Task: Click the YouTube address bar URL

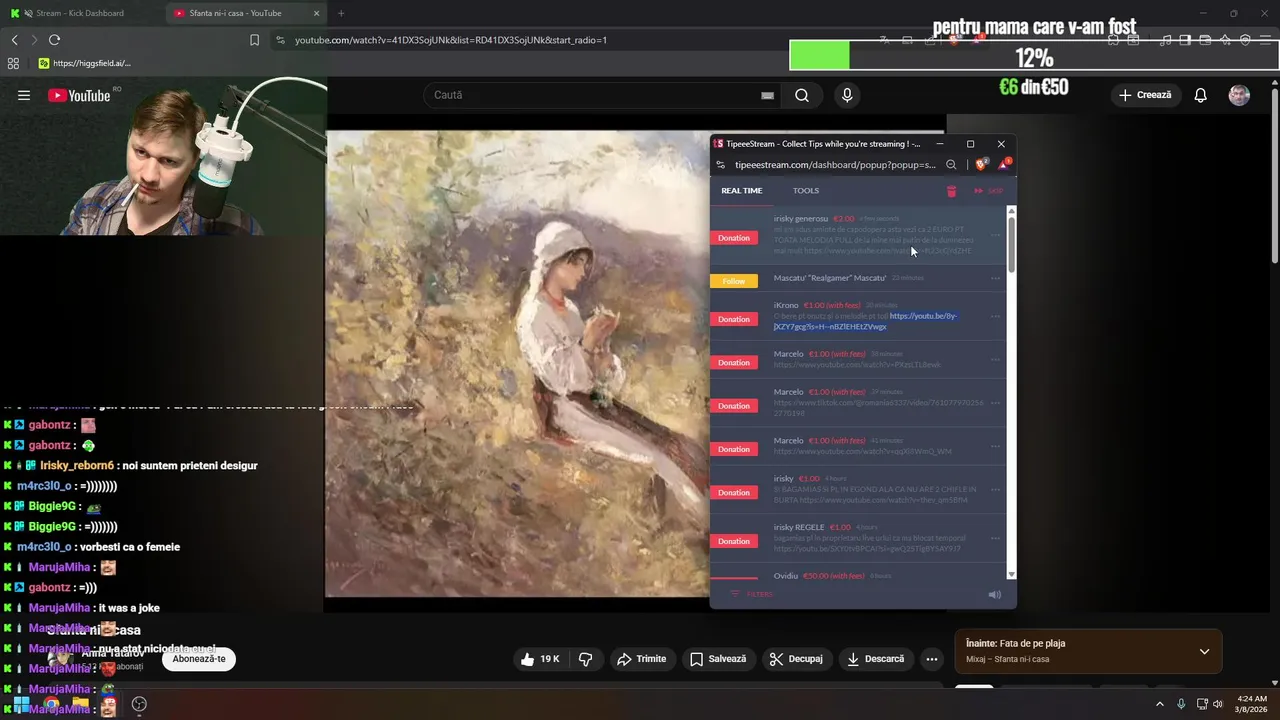Action: (x=451, y=40)
